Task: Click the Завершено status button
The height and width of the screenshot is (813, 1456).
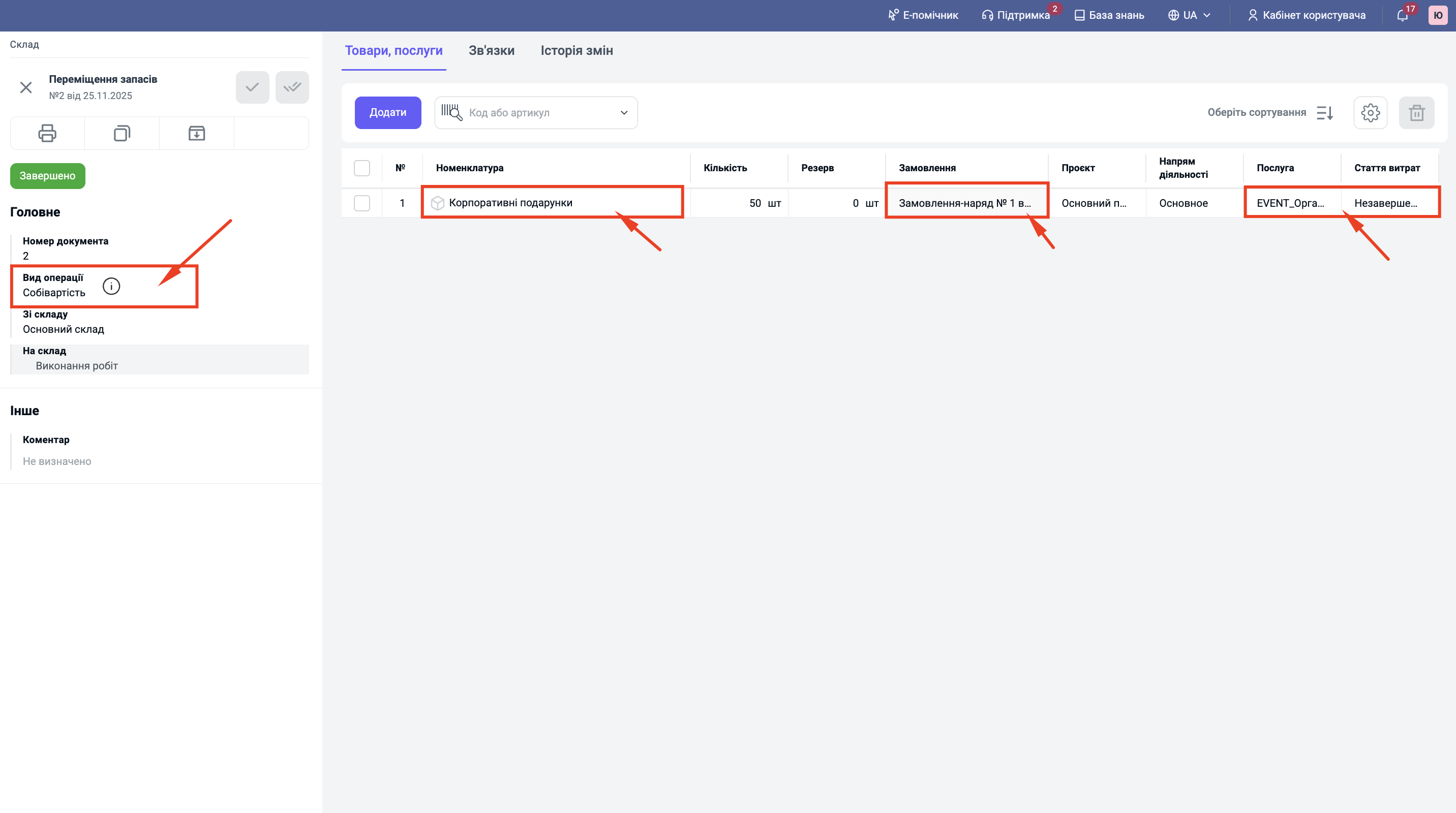Action: pyautogui.click(x=47, y=176)
